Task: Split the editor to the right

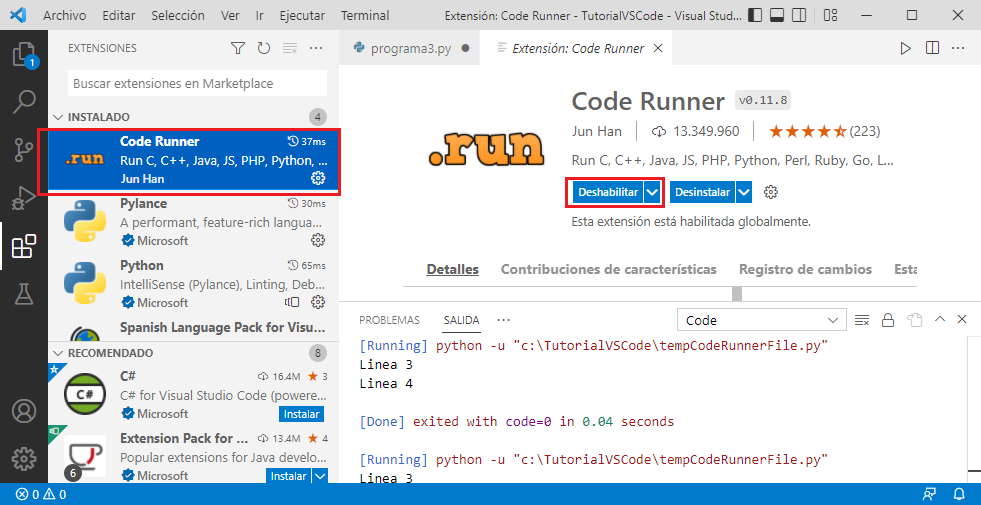Action: pos(932,48)
